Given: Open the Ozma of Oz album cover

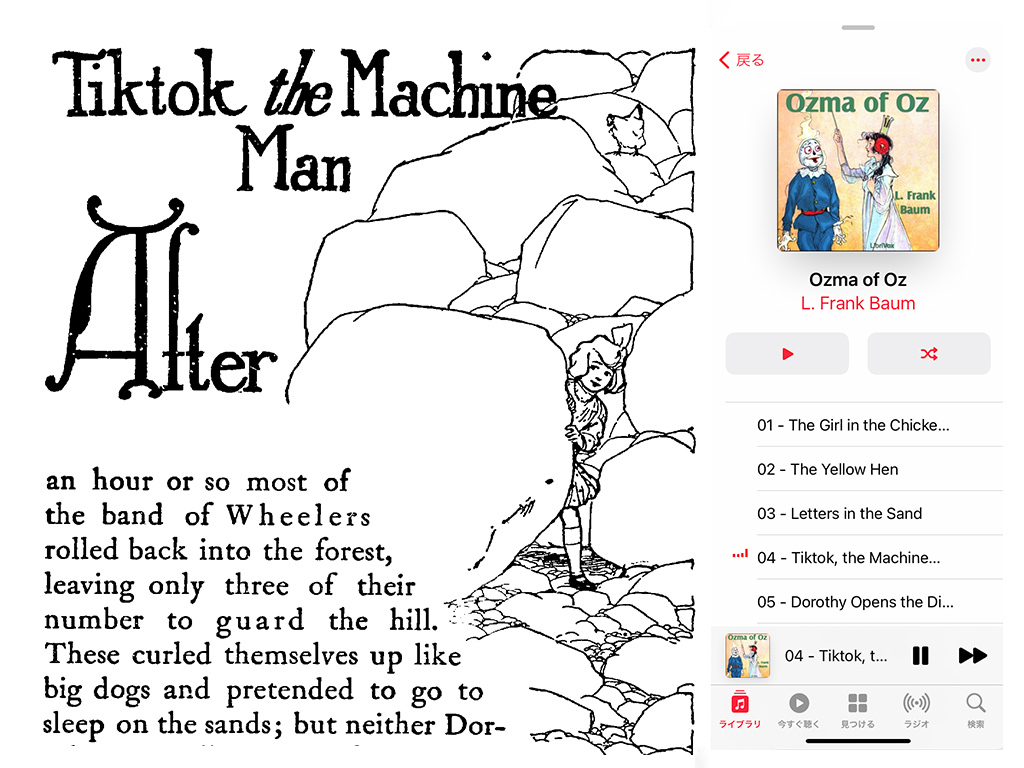Looking at the screenshot, I should [x=857, y=170].
